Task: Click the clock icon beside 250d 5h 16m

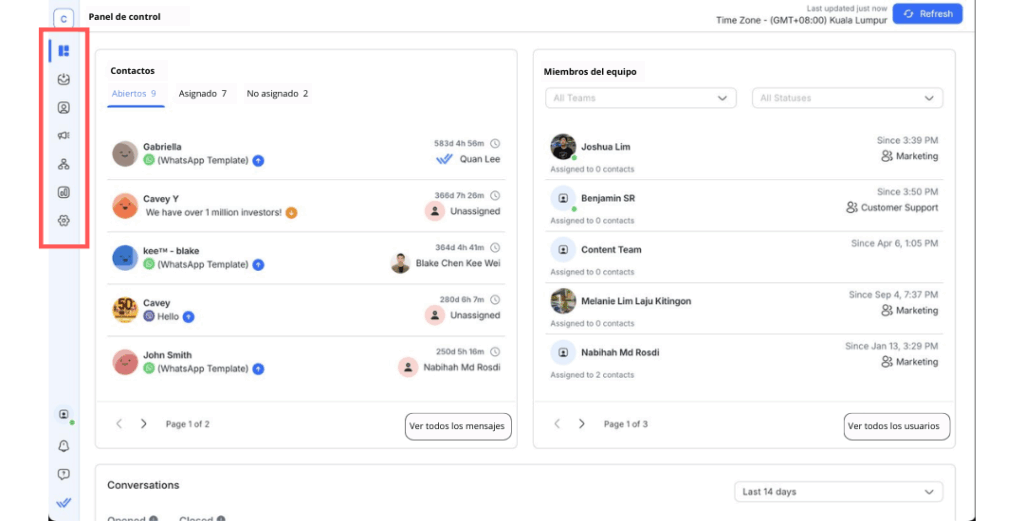Action: tap(495, 352)
